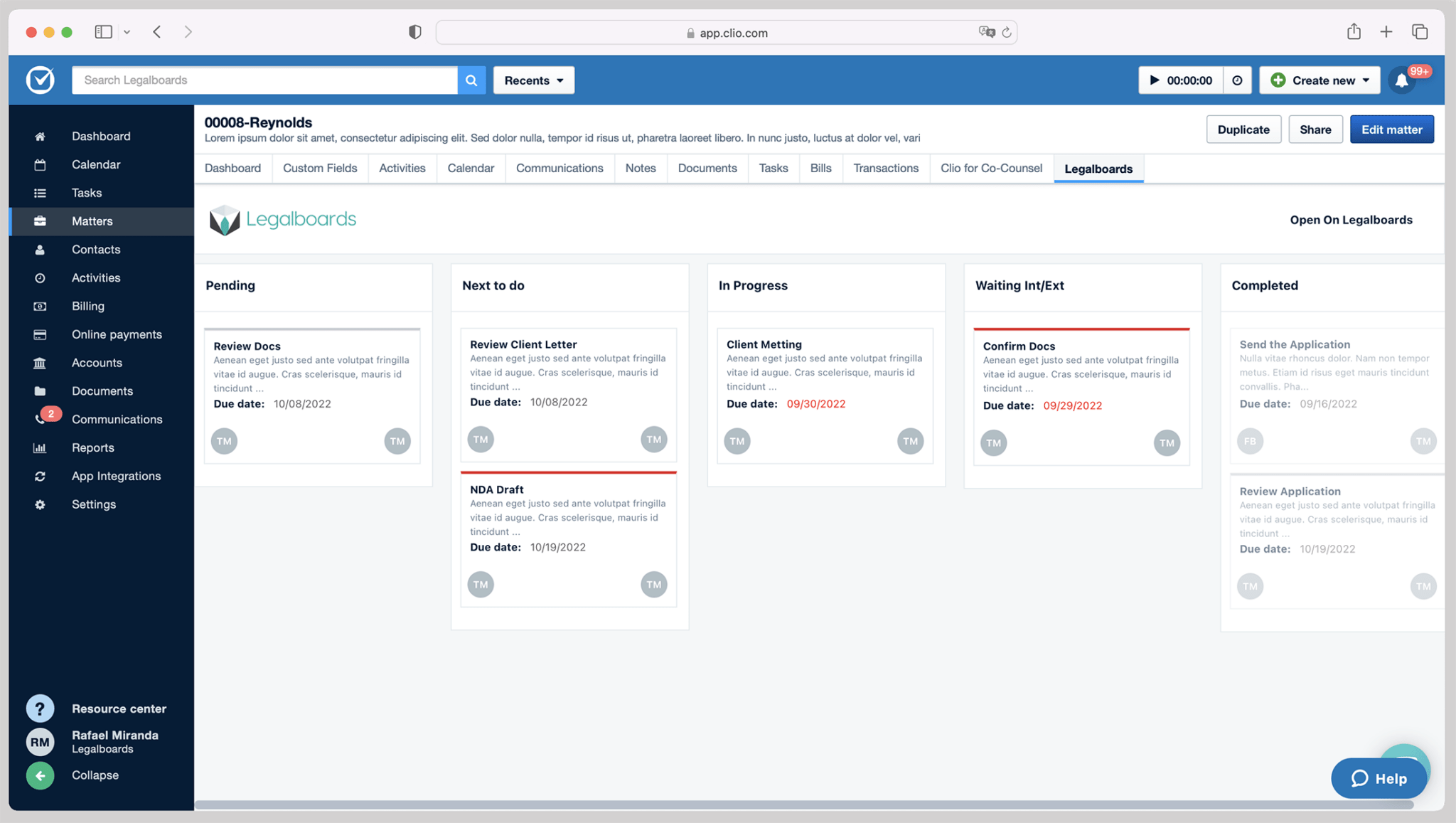
Task: Open Reports from the sidebar
Action: [x=92, y=447]
